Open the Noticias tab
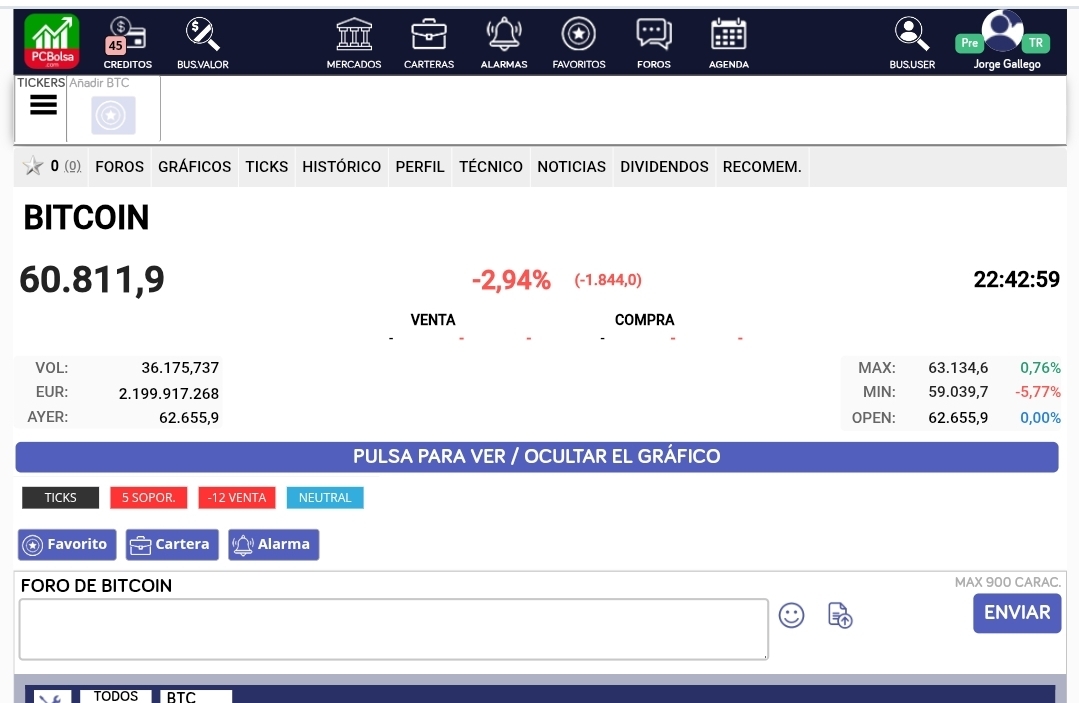Screen dimensions: 1079x703 click(571, 166)
